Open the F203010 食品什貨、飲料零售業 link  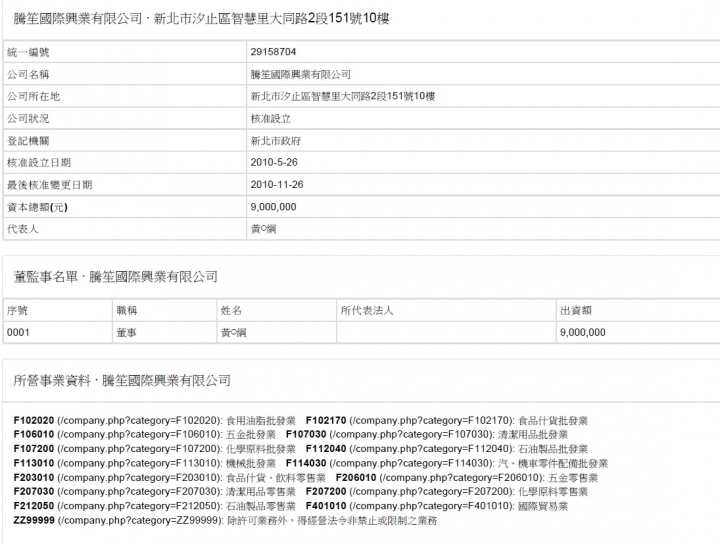169,477
